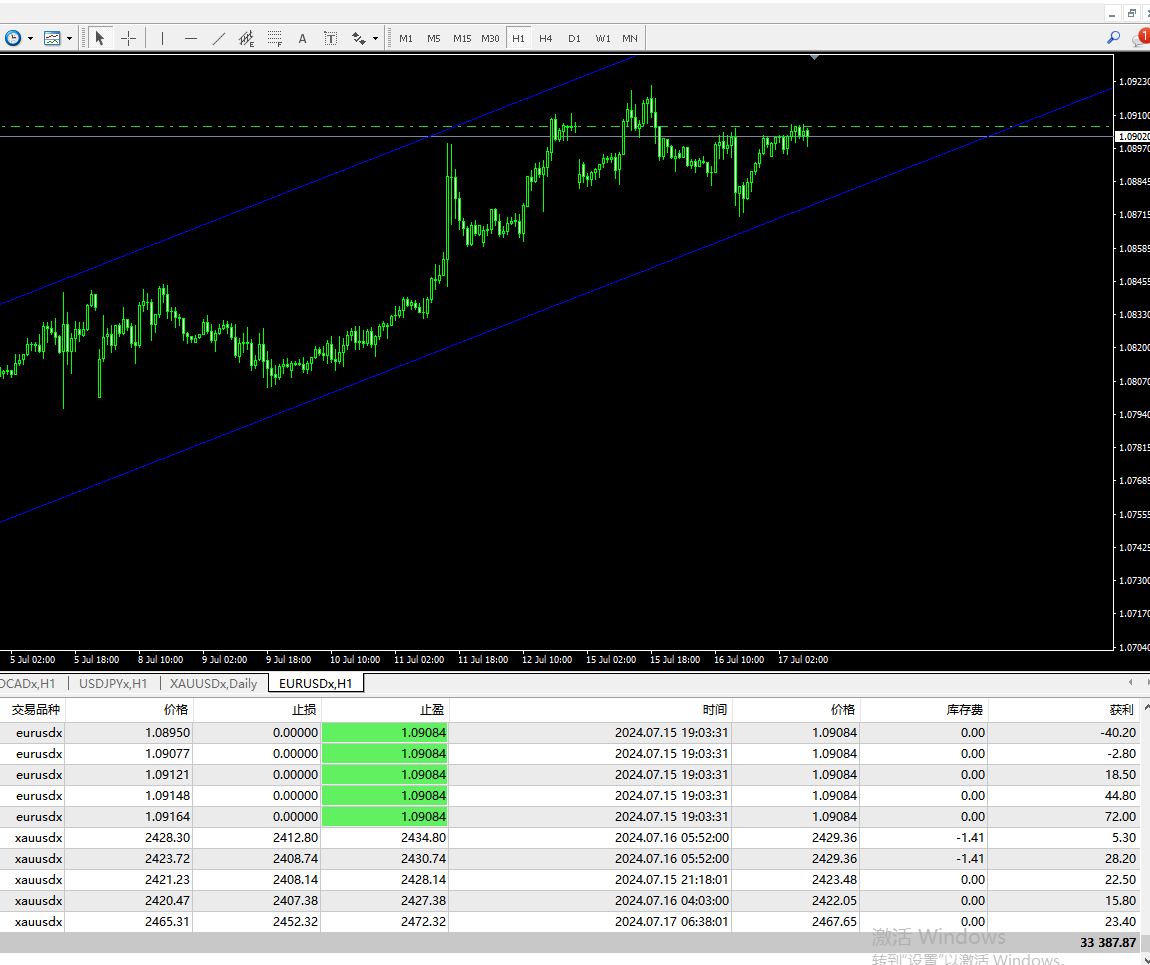Select the Text Label tool

pyautogui.click(x=331, y=38)
